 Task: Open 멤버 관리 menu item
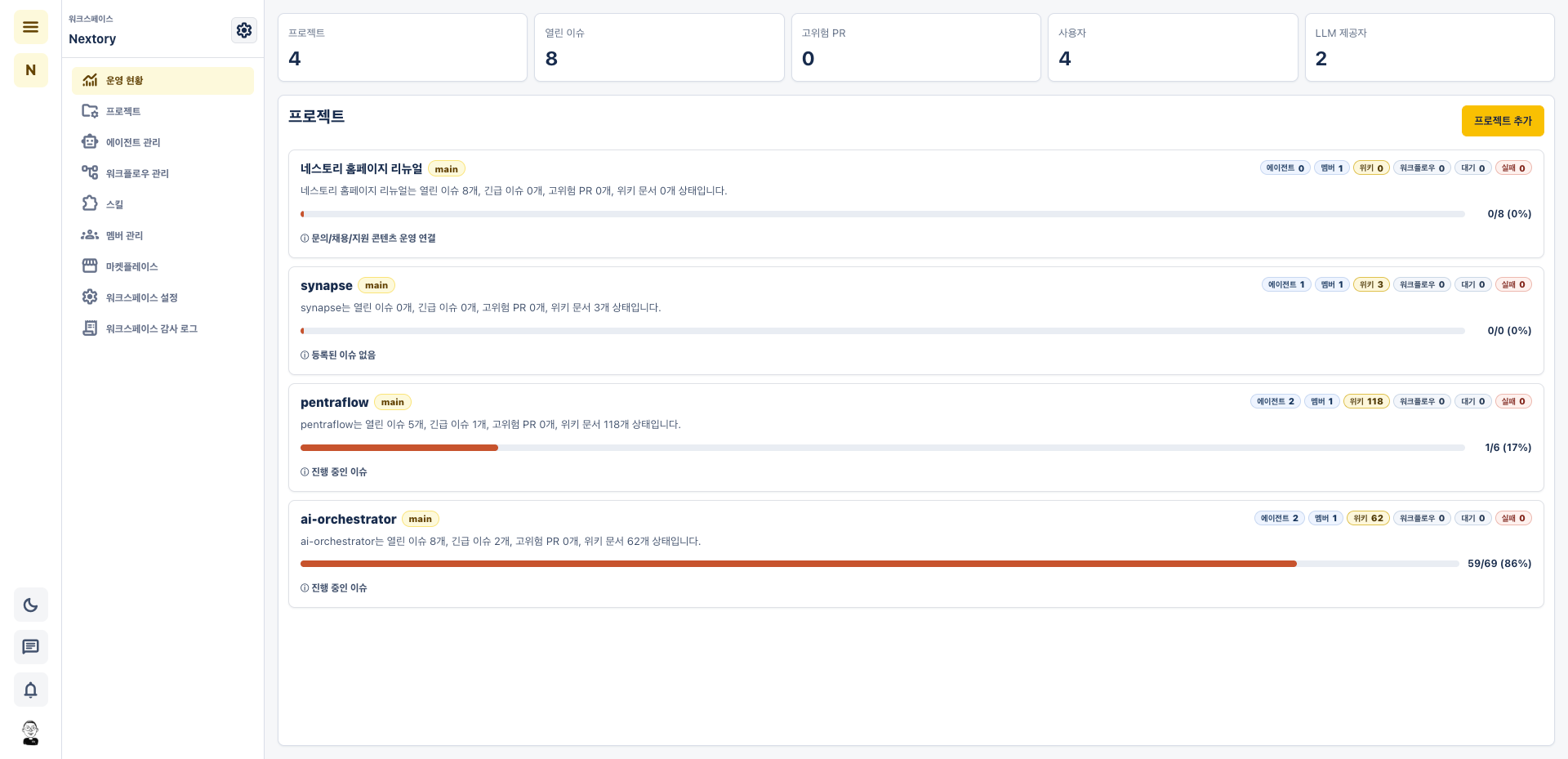[x=163, y=235]
